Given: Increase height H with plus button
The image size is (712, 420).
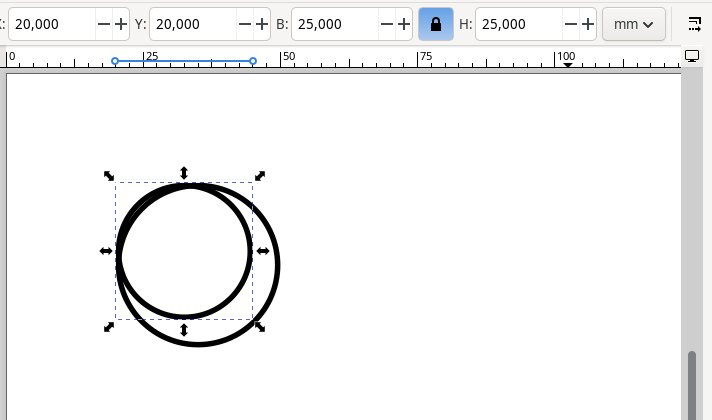Looking at the screenshot, I should pyautogui.click(x=588, y=24).
